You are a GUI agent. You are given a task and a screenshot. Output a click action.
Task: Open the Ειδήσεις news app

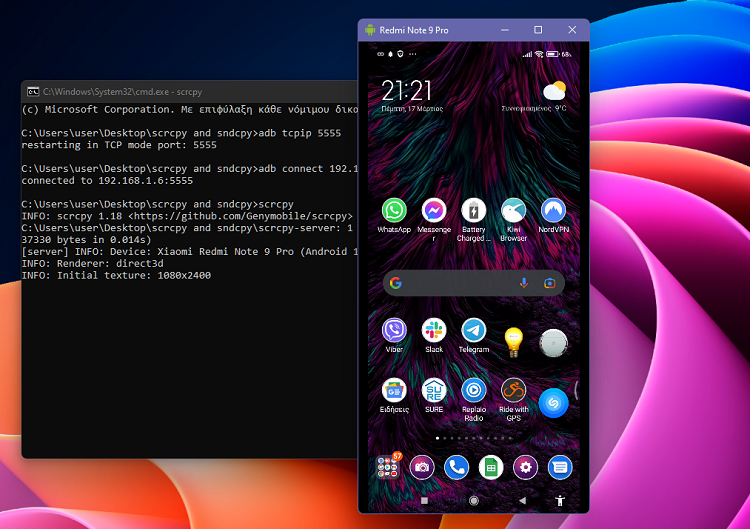(x=394, y=391)
